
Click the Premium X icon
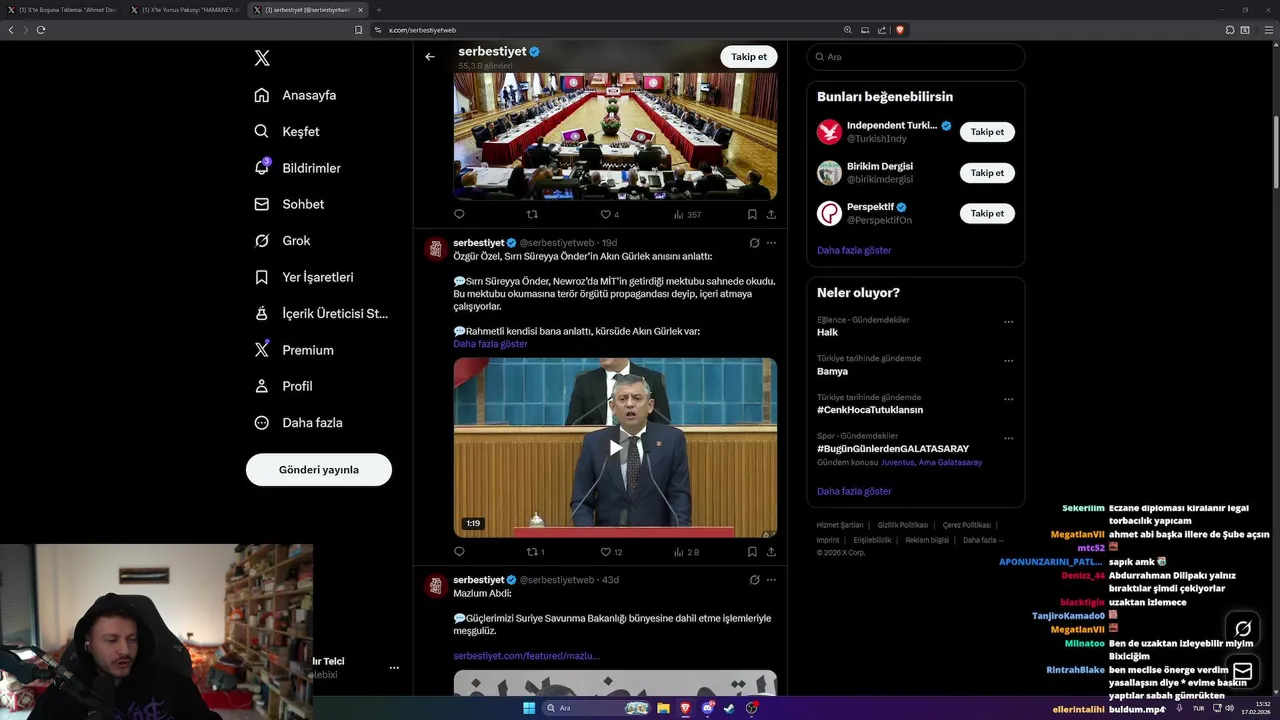pyautogui.click(x=262, y=350)
